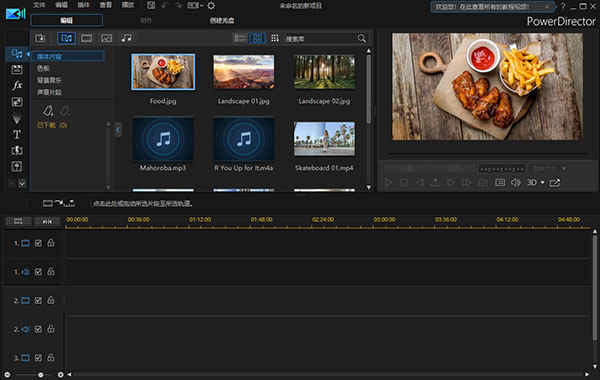
Task: Open the Title Room T icon
Action: [17, 134]
